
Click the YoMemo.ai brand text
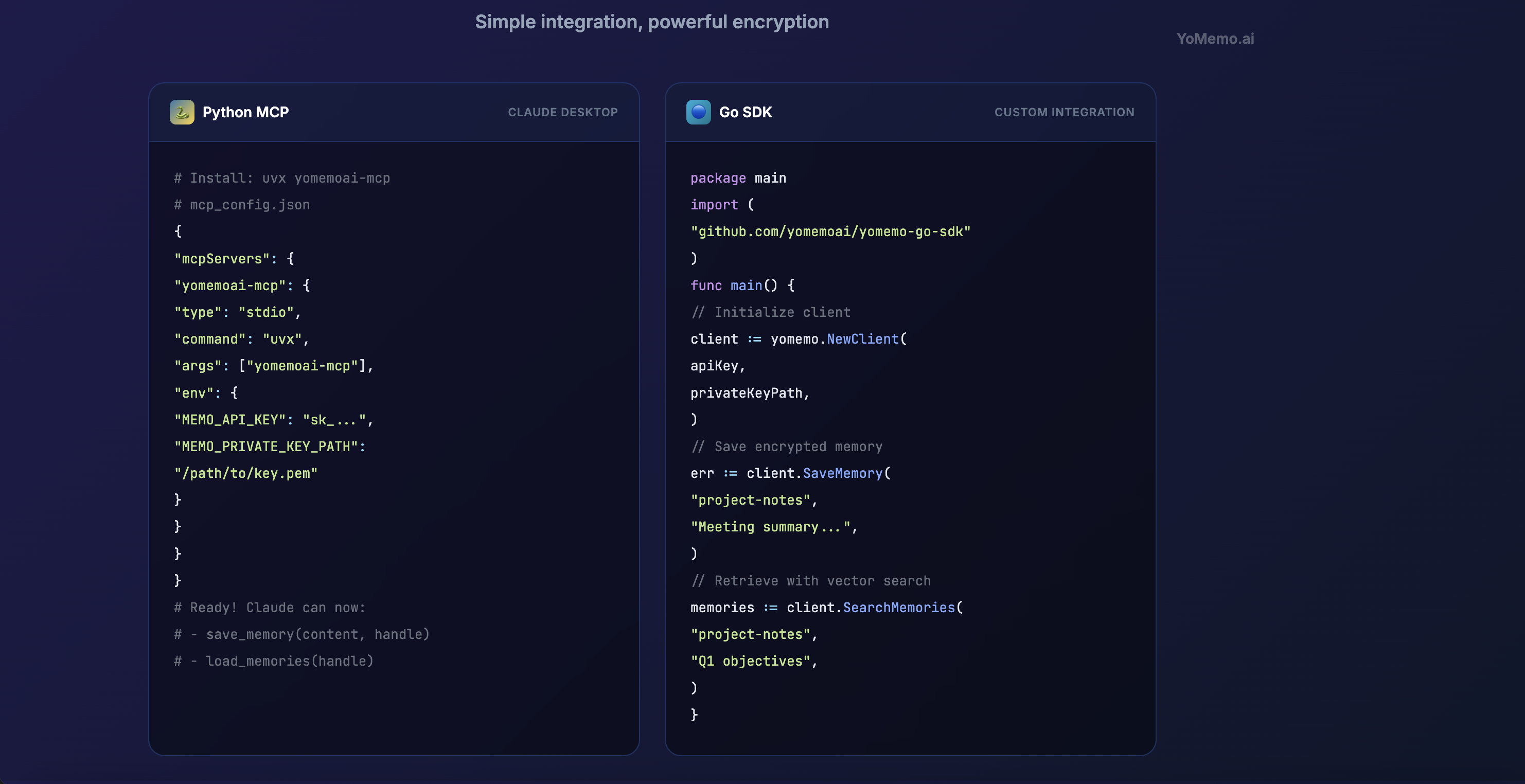coord(1215,39)
